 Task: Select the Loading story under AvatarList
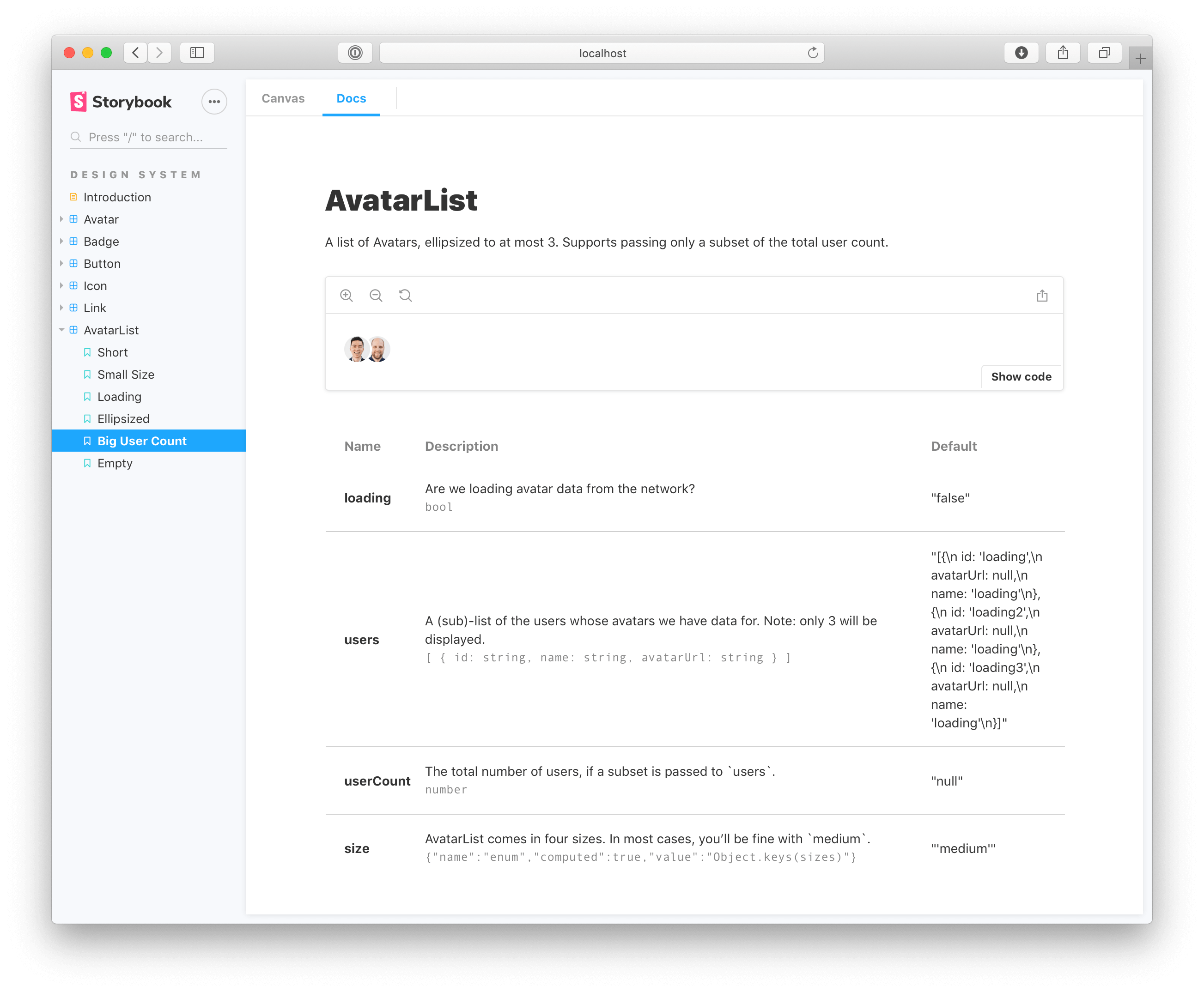[119, 396]
